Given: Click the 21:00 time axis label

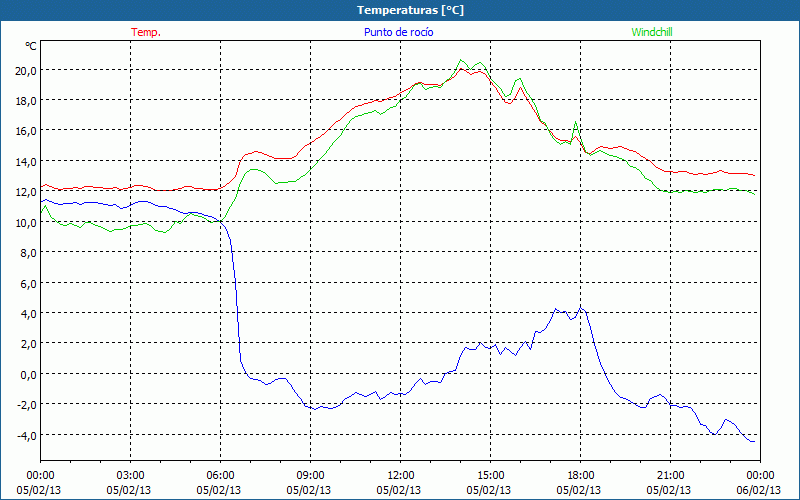Looking at the screenshot, I should 670,476.
